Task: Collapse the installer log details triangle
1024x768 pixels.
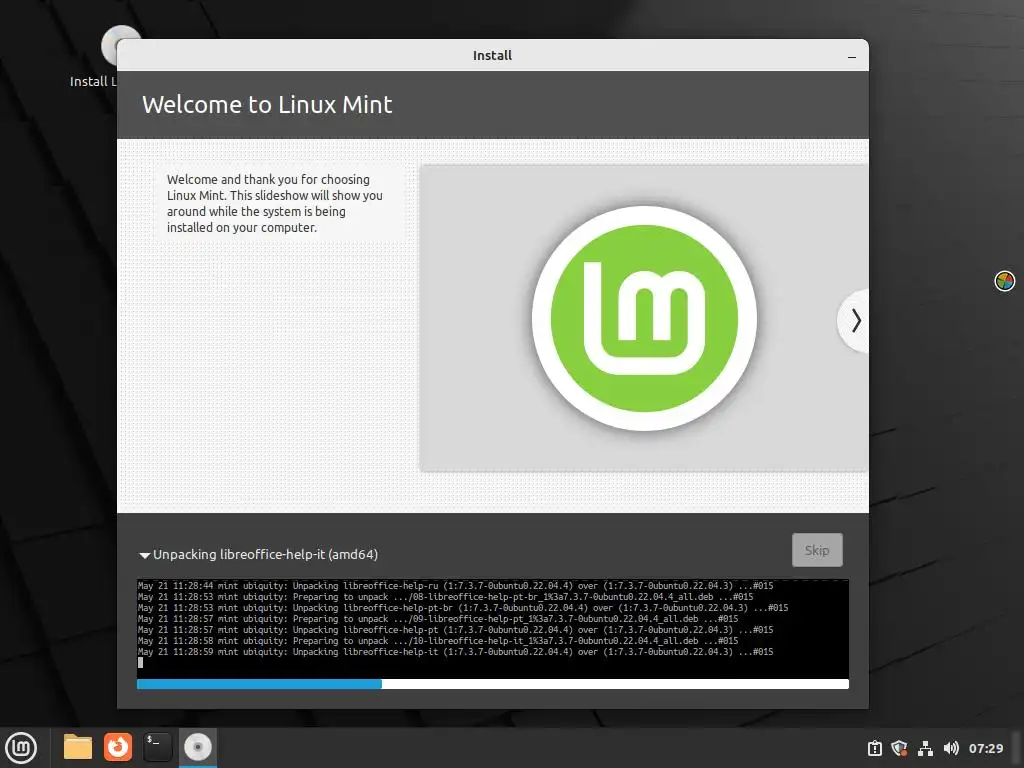Action: click(144, 556)
